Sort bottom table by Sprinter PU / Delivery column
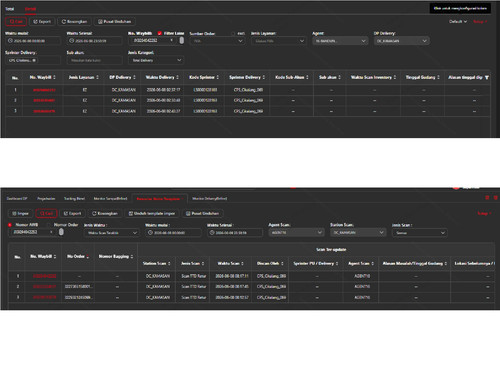500x375 pixels. pos(337,263)
